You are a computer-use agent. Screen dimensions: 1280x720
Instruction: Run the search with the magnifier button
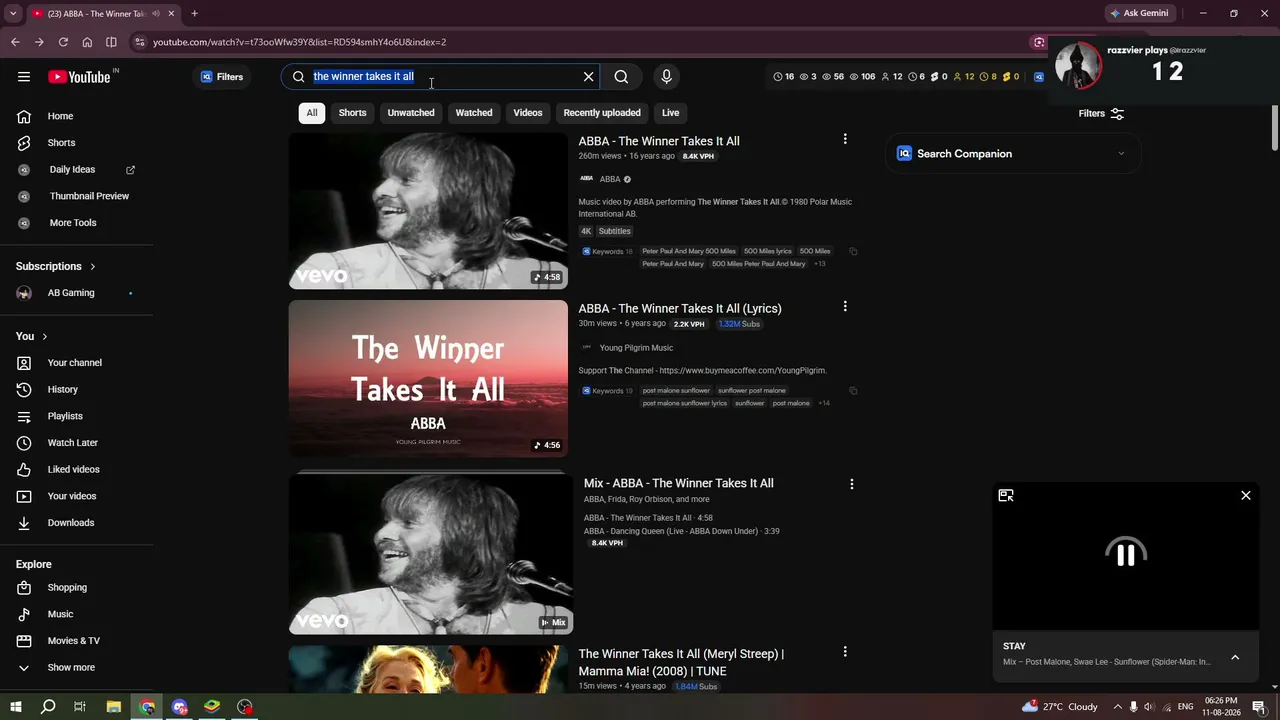coord(621,77)
